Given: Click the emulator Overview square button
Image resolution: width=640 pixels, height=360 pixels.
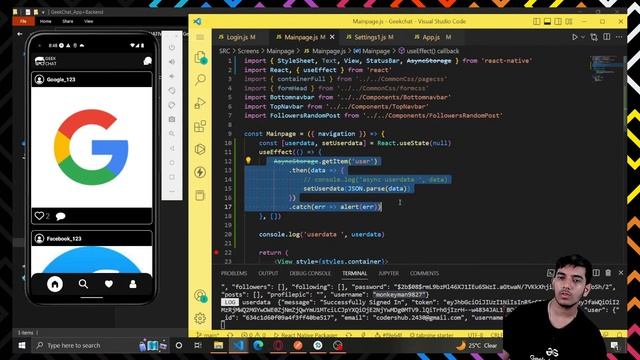Looking at the screenshot, I should coord(172,177).
